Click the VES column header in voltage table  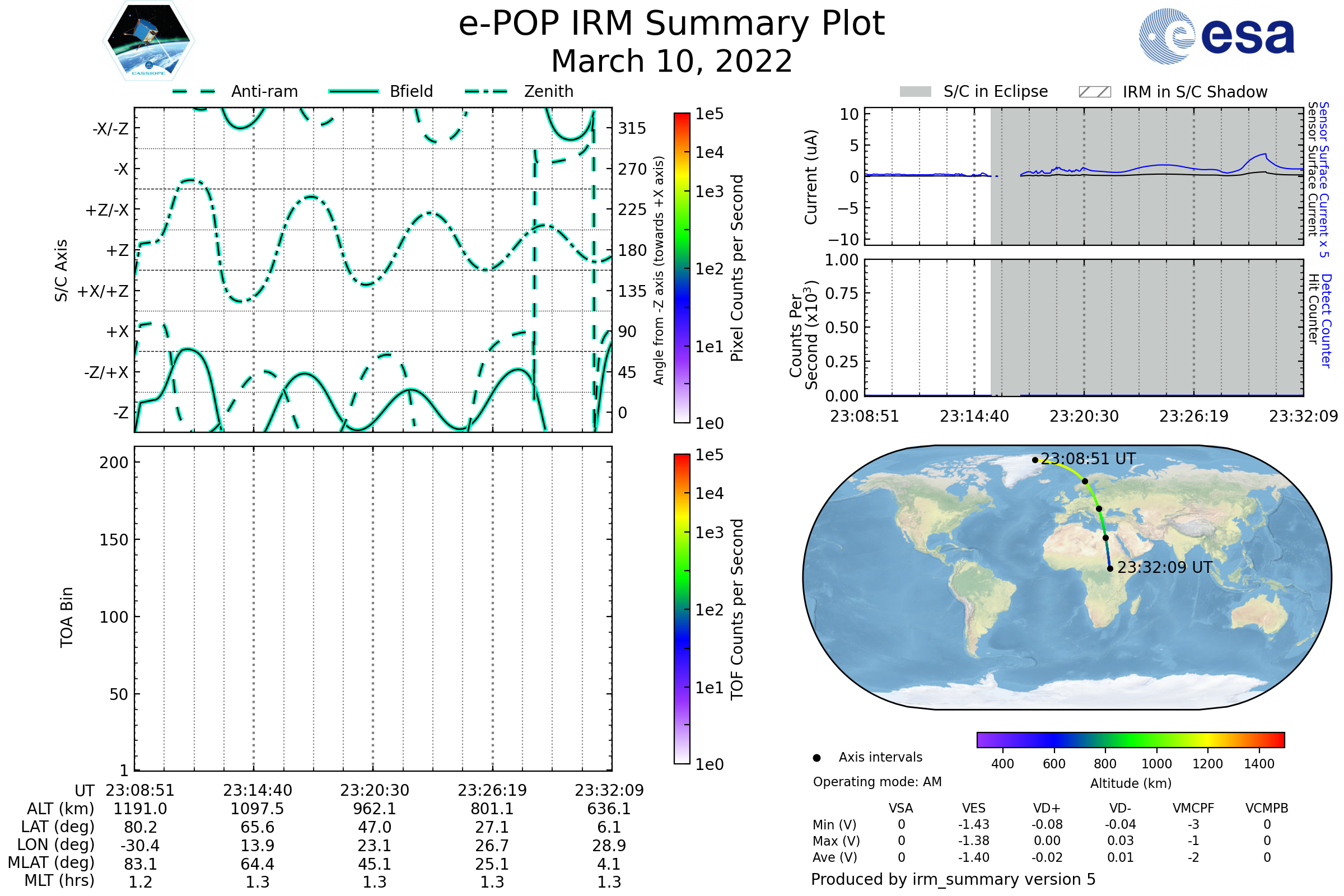[x=973, y=808]
